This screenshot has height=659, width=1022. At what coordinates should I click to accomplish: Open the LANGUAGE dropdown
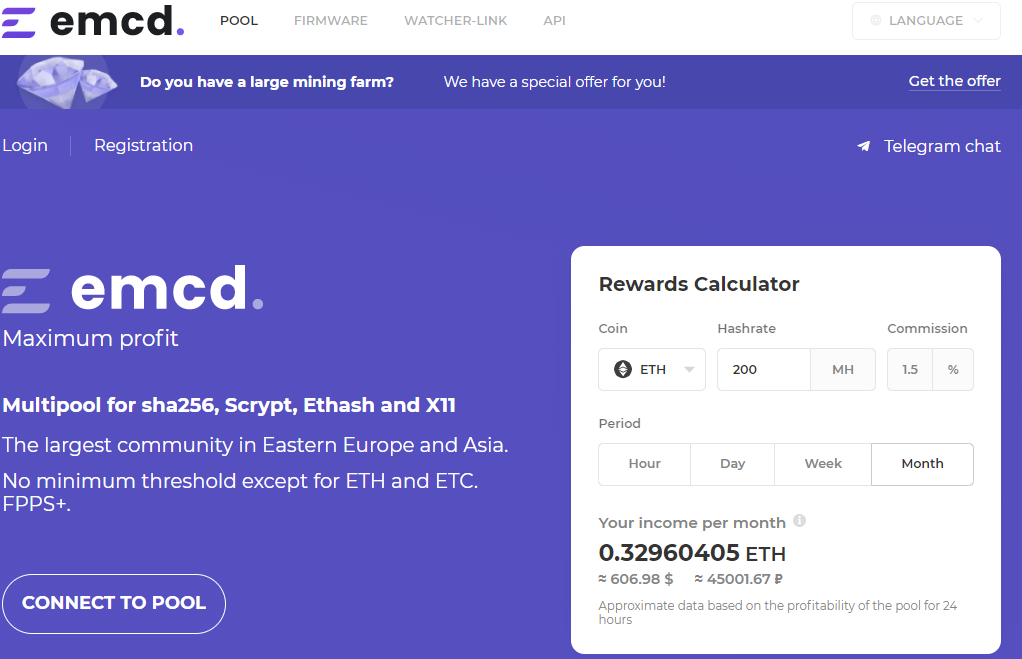pos(926,20)
